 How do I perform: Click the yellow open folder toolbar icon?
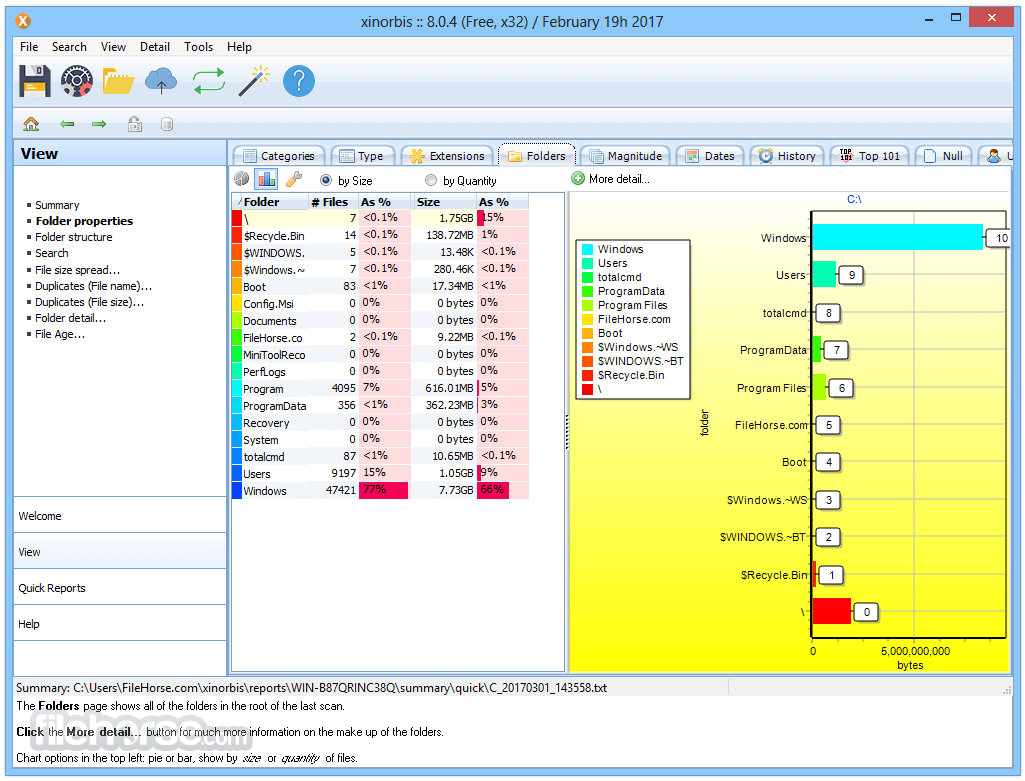point(118,81)
